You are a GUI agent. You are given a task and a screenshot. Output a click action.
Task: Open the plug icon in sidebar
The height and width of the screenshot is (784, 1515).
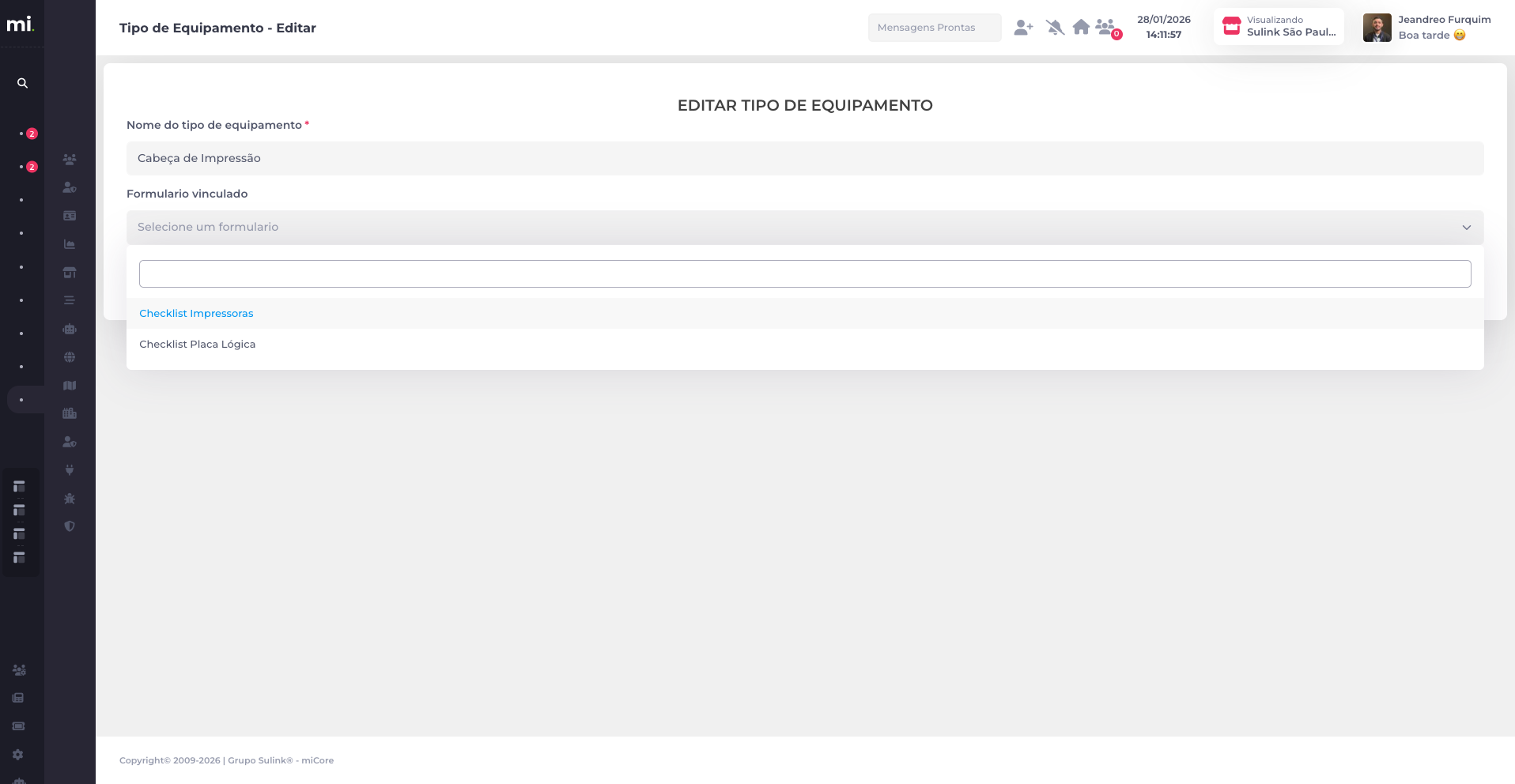[70, 470]
